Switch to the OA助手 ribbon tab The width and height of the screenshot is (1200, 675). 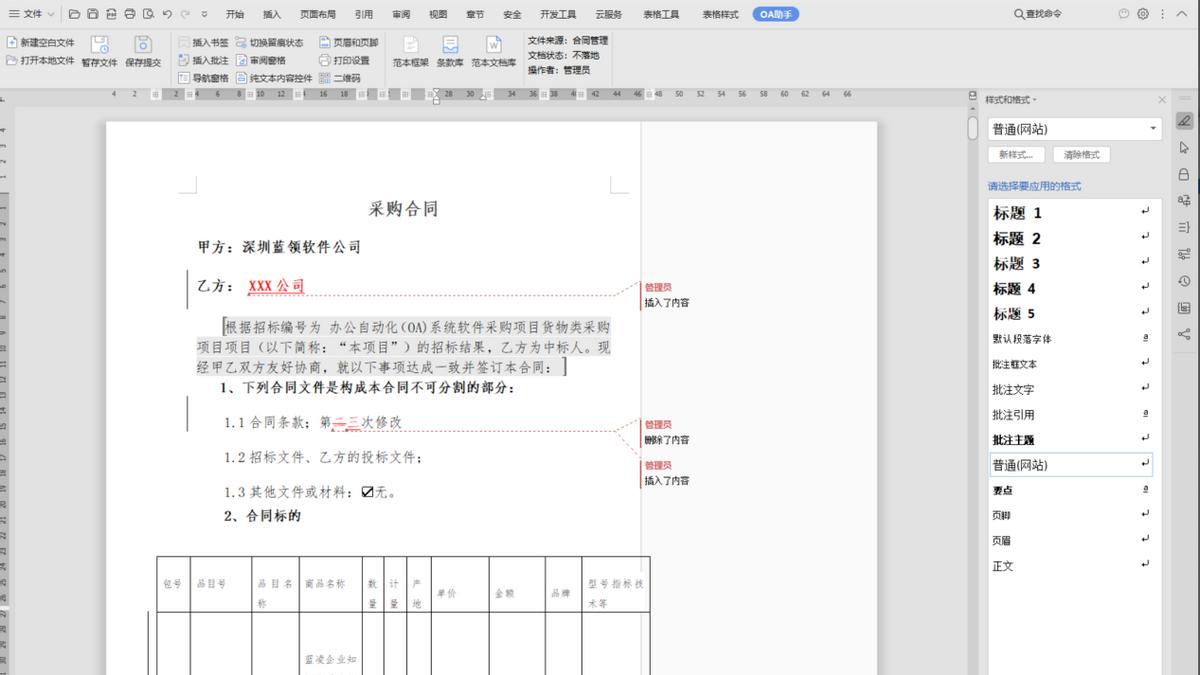coord(776,13)
